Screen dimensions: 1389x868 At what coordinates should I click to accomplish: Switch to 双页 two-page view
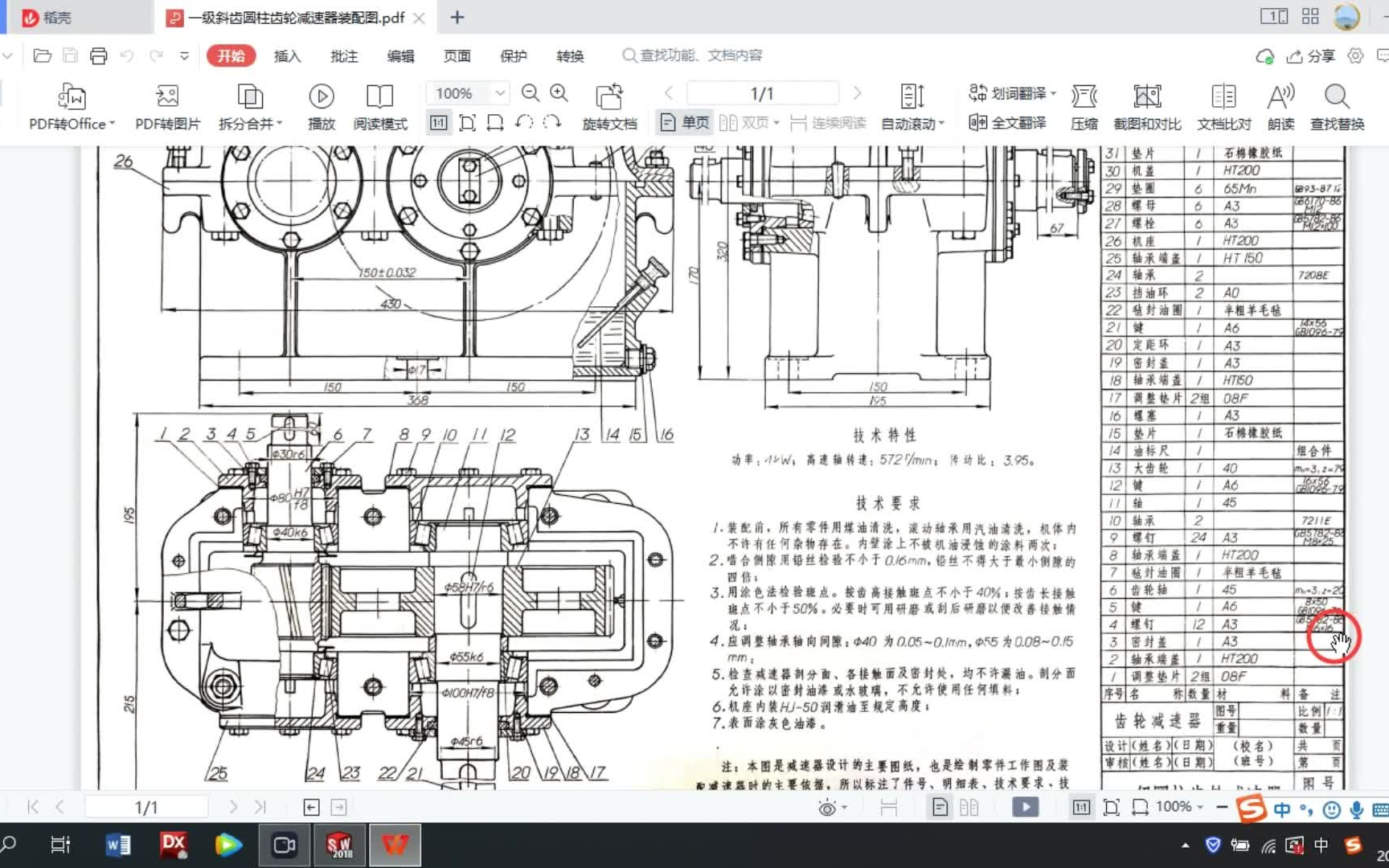coord(748,122)
